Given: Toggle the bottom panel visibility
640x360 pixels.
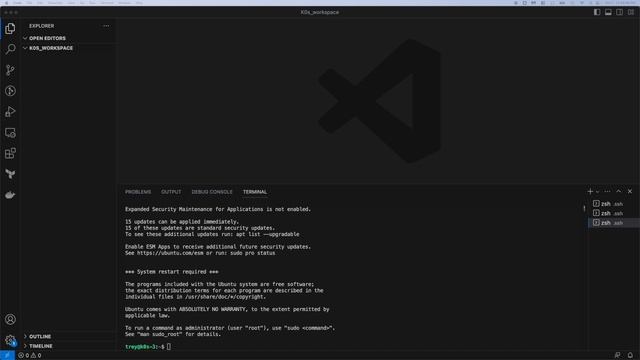Looking at the screenshot, I should (x=608, y=12).
